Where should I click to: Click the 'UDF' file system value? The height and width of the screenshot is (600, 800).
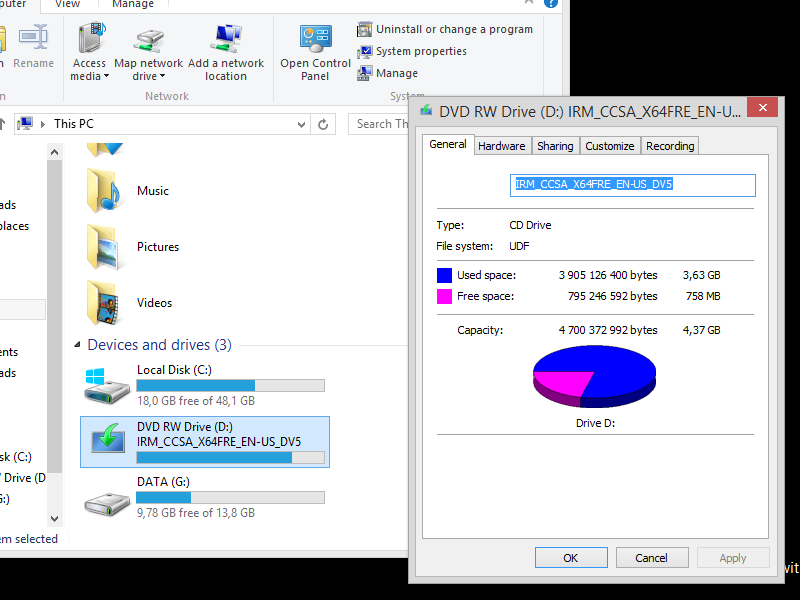coord(519,246)
